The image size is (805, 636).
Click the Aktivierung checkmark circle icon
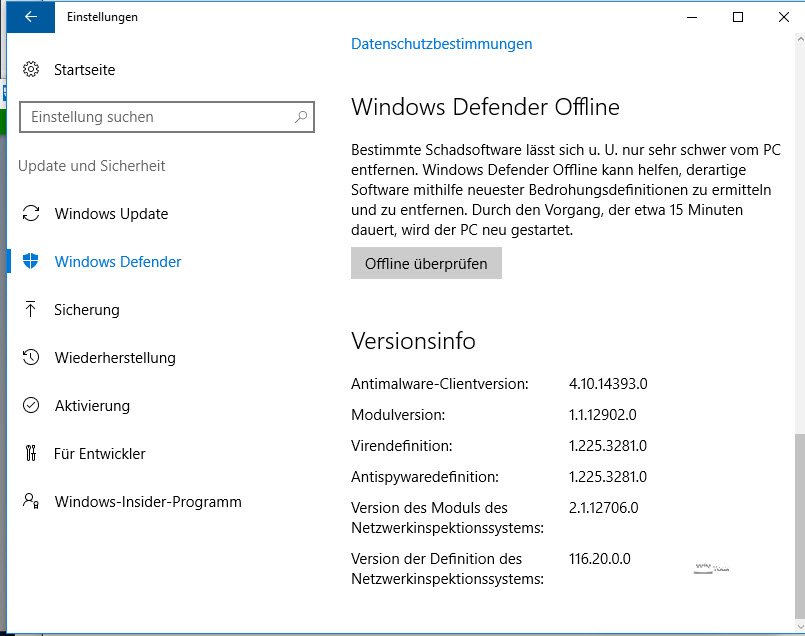coord(31,406)
